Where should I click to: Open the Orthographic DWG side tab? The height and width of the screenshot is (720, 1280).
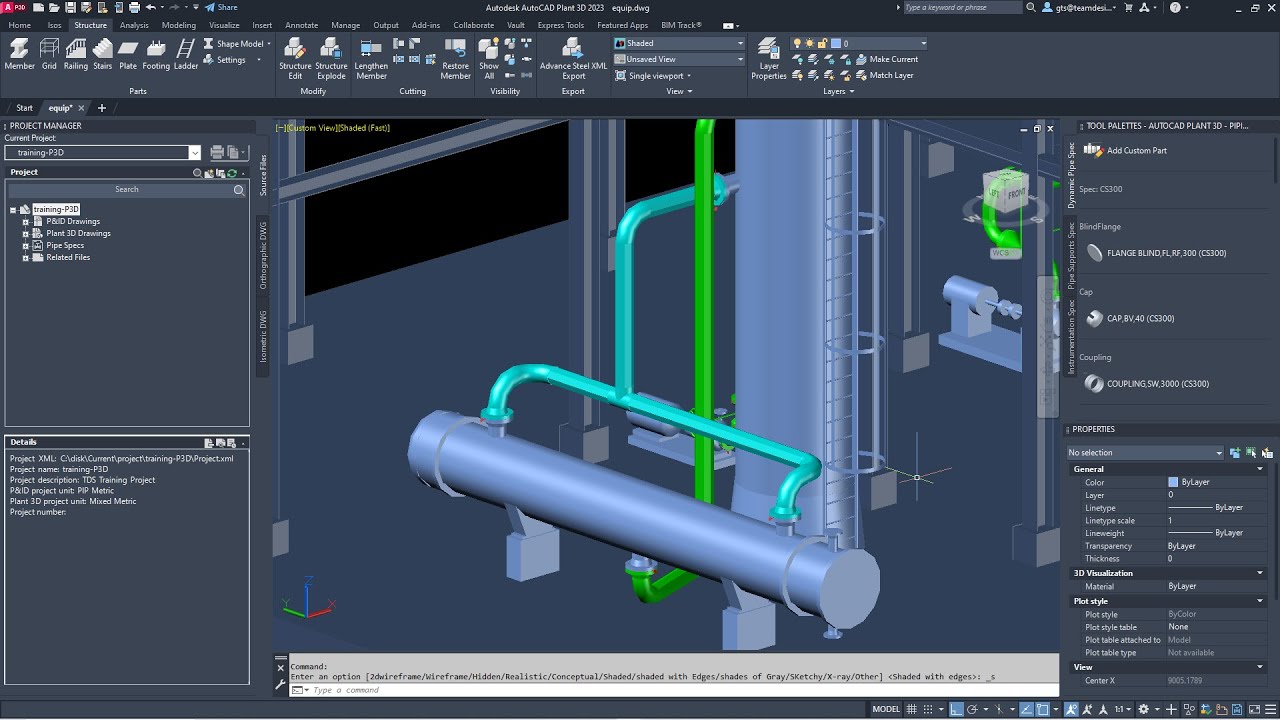pyautogui.click(x=264, y=256)
